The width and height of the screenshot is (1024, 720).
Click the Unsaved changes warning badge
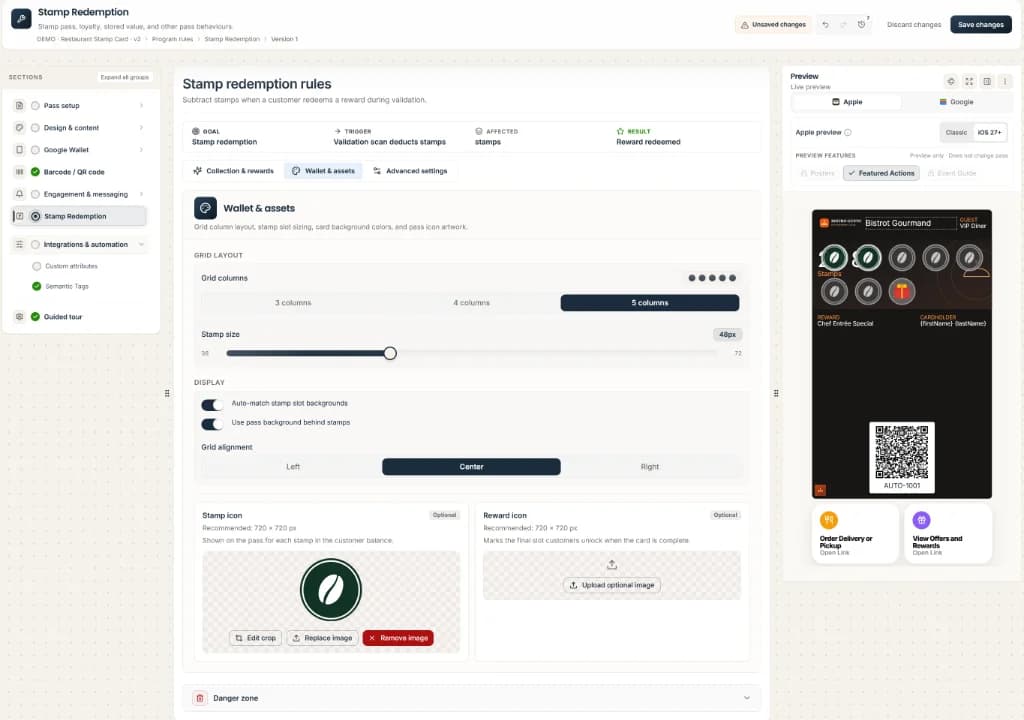tap(773, 25)
